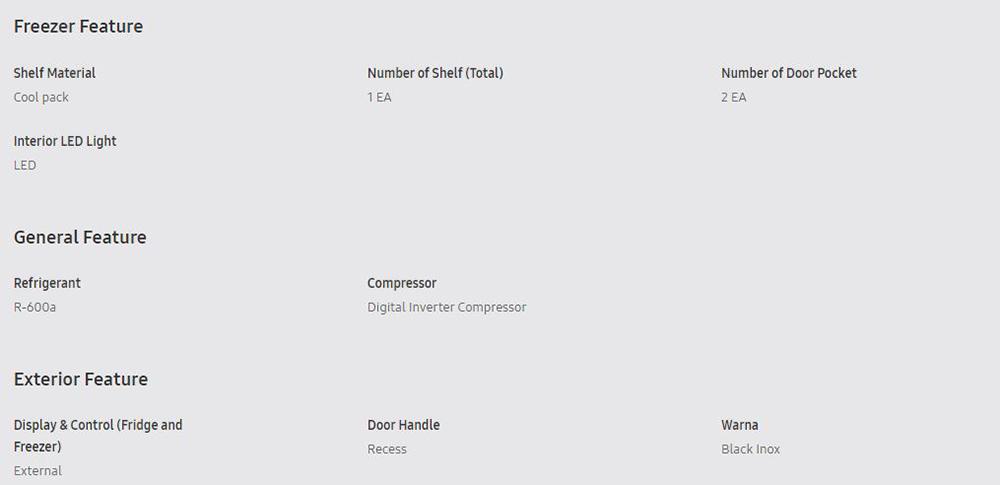1000x485 pixels.
Task: Select the R-600a refrigerant value
Action: pyautogui.click(x=35, y=307)
